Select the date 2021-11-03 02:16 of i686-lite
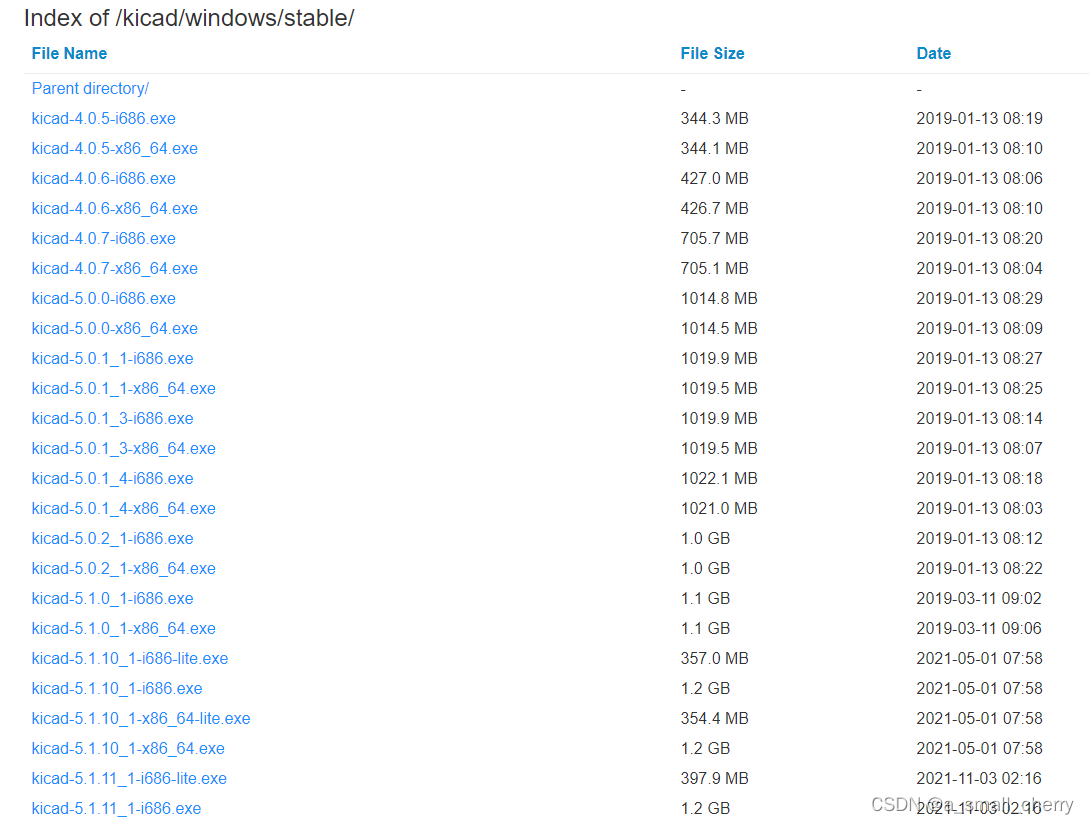The width and height of the screenshot is (1089, 824). click(x=979, y=778)
